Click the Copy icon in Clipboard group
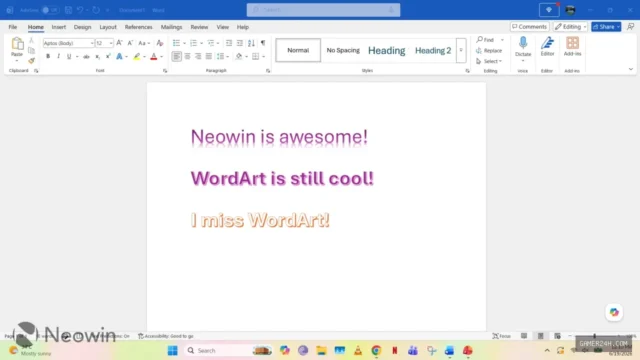The width and height of the screenshot is (640, 360). (31, 51)
